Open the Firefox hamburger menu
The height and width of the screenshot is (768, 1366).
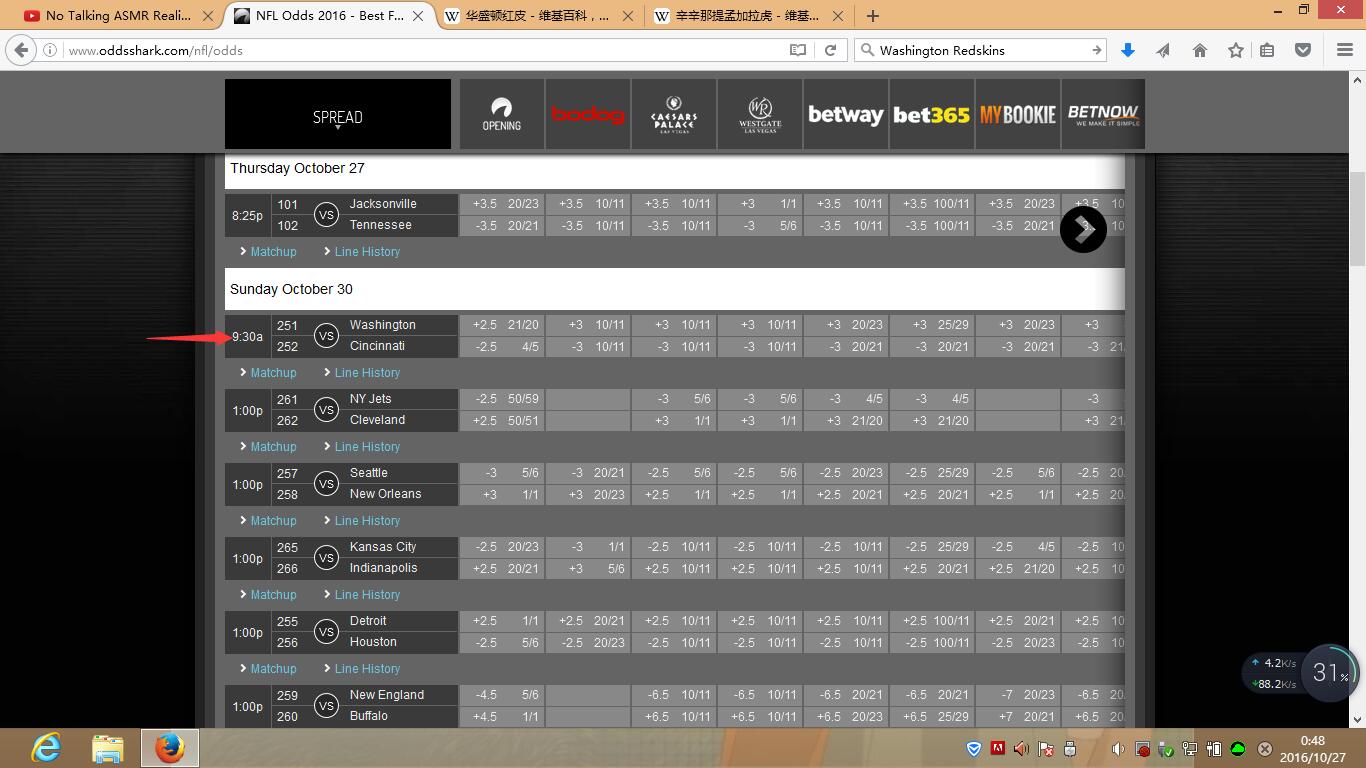pyautogui.click(x=1344, y=50)
